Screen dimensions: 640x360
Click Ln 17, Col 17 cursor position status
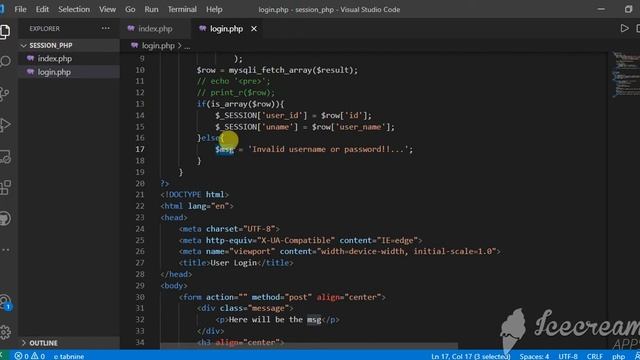tap(470, 356)
